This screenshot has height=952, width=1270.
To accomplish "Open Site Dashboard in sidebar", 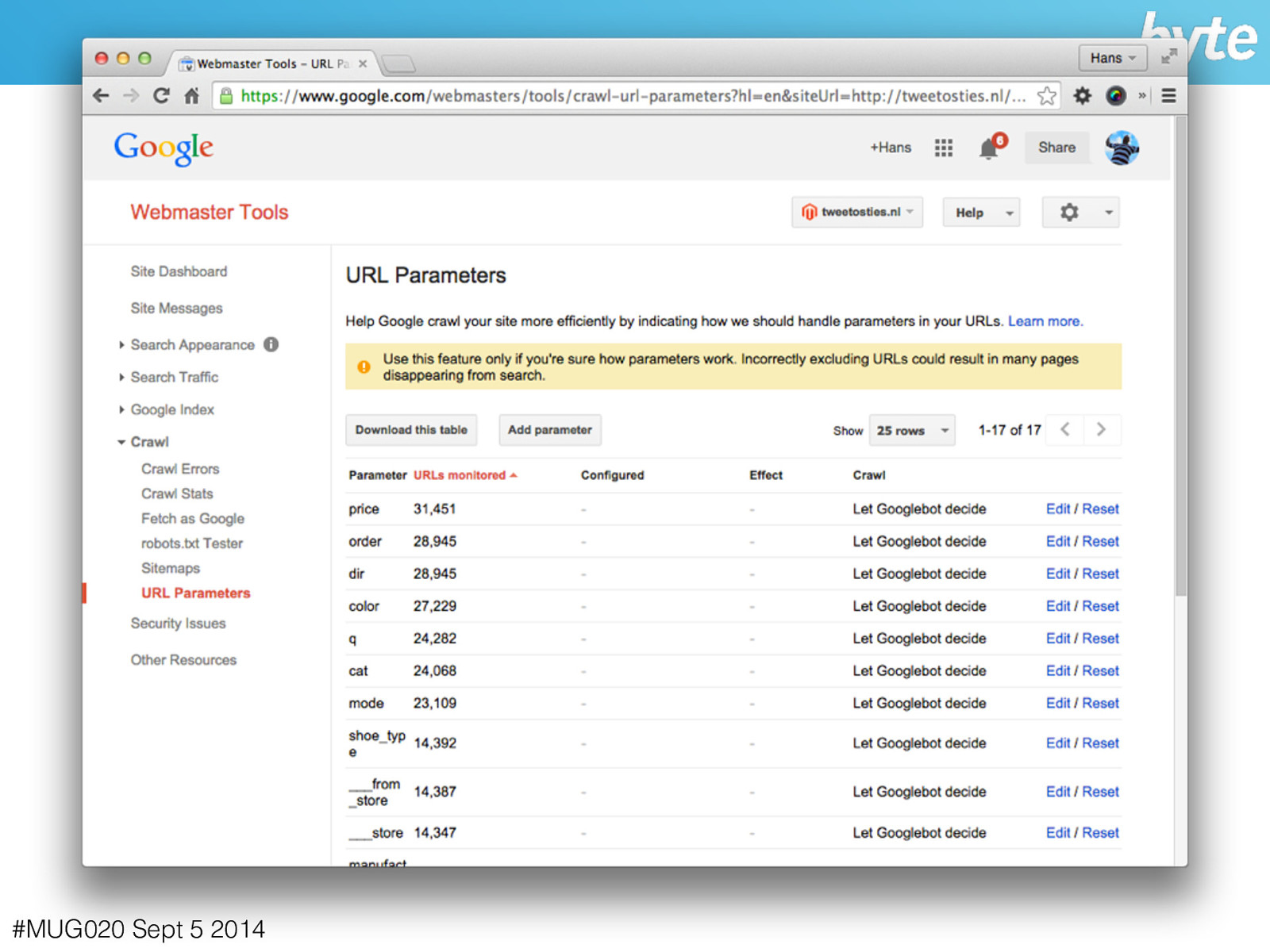I will (x=179, y=271).
